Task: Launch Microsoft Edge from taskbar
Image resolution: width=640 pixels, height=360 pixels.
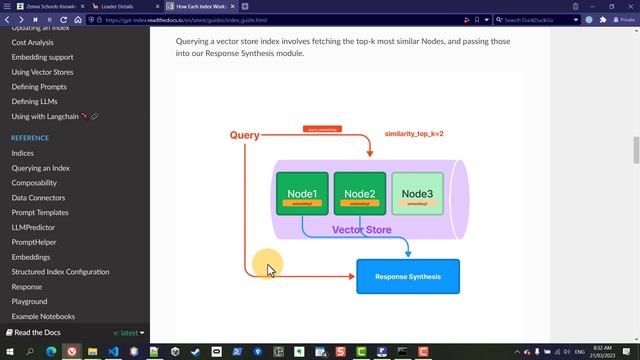Action: [51, 351]
